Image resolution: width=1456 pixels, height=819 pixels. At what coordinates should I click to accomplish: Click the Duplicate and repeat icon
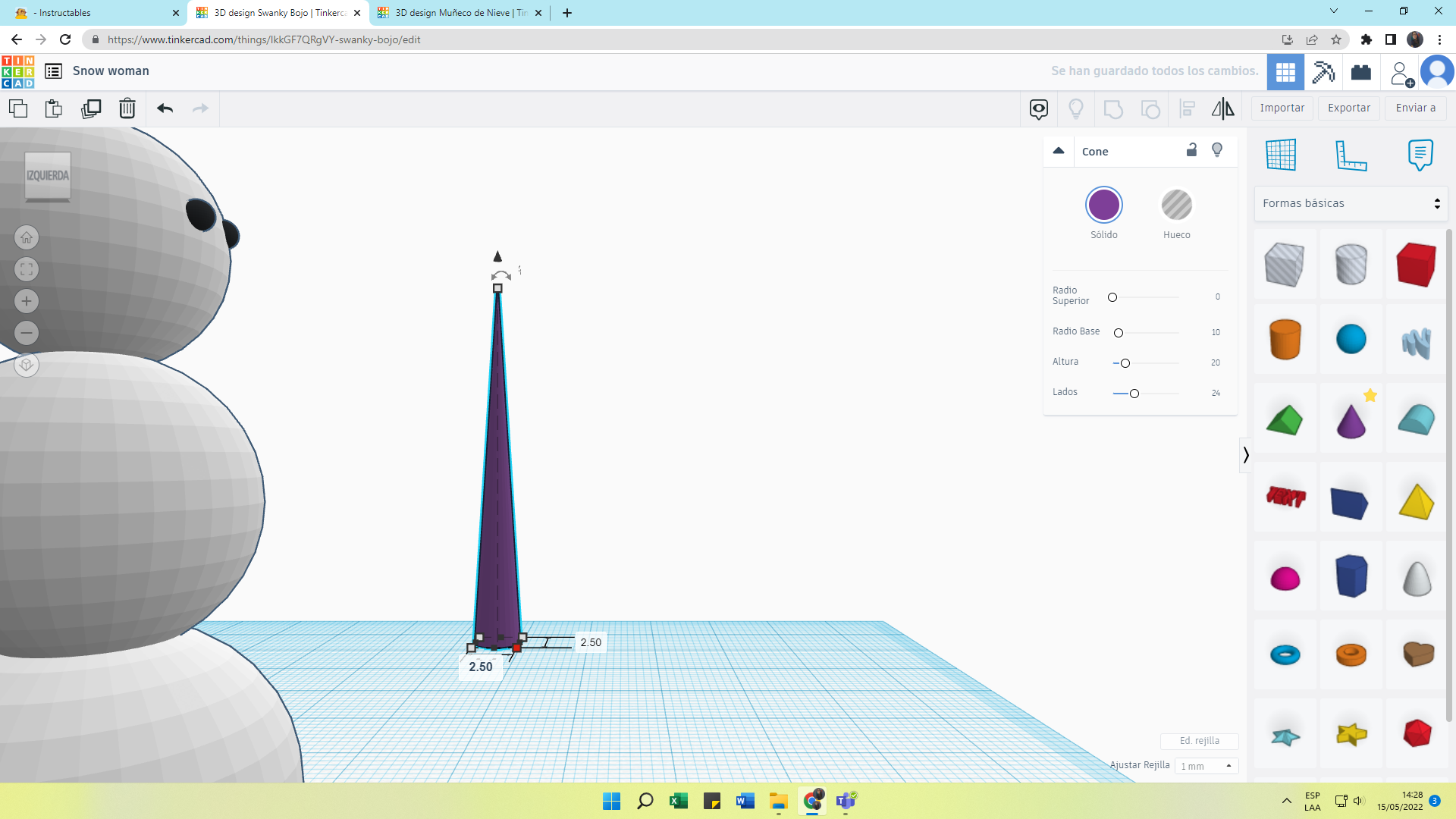pos(91,108)
